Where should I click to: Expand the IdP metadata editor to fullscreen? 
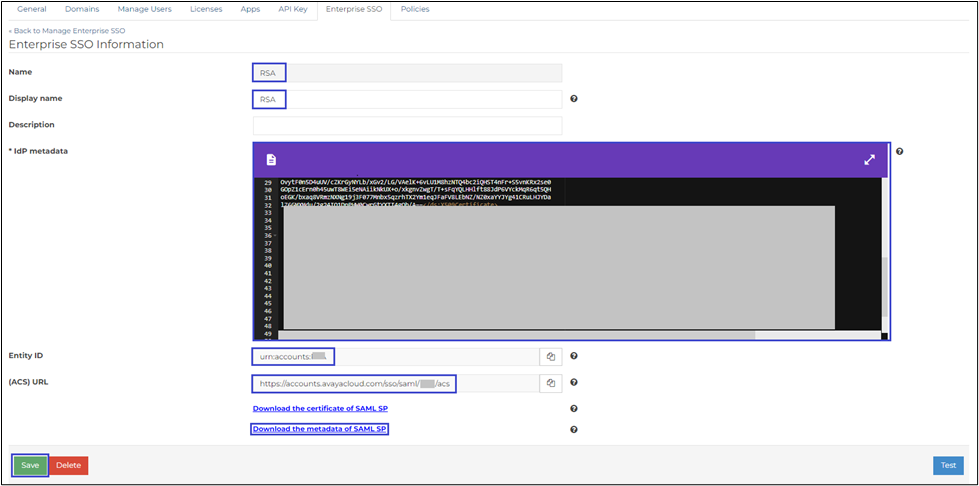click(869, 160)
